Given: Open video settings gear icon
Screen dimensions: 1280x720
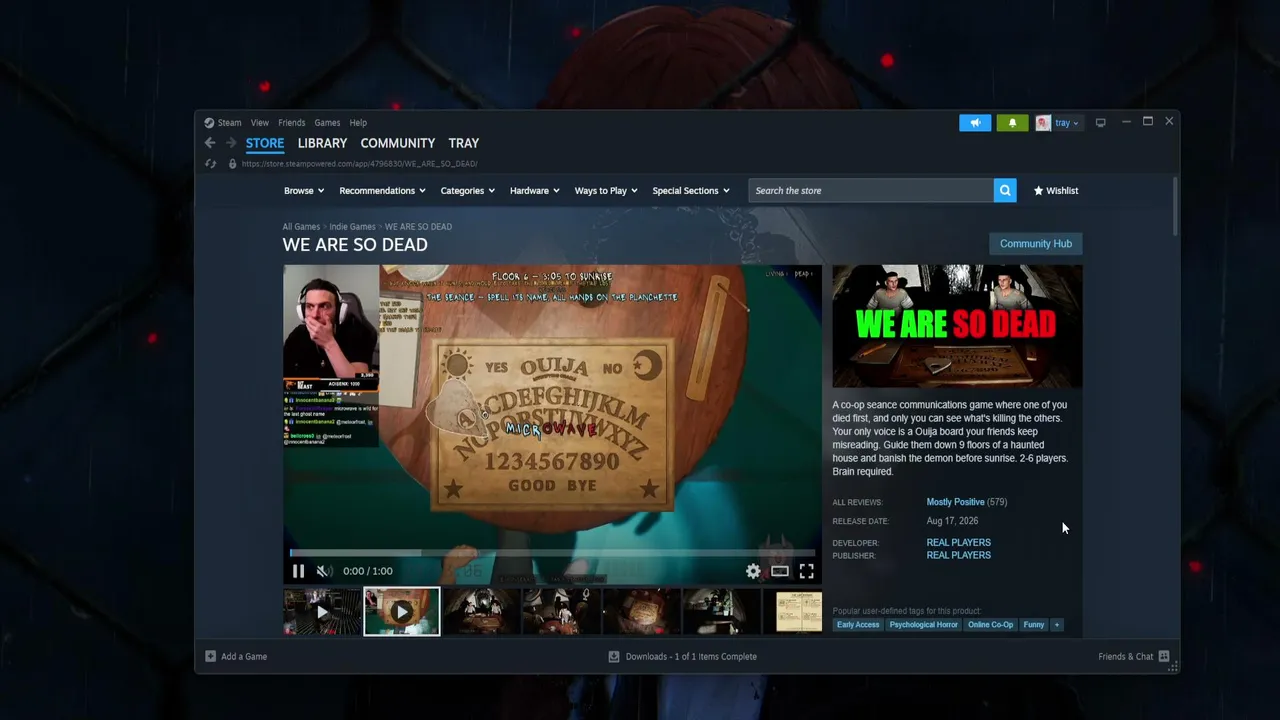Looking at the screenshot, I should [753, 571].
